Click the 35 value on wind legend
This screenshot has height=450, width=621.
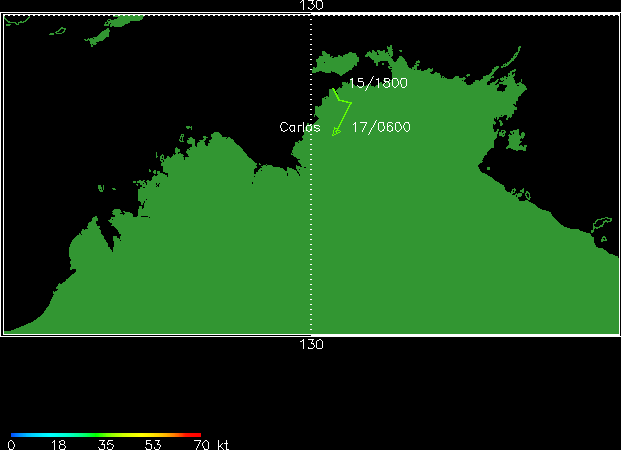(106, 445)
